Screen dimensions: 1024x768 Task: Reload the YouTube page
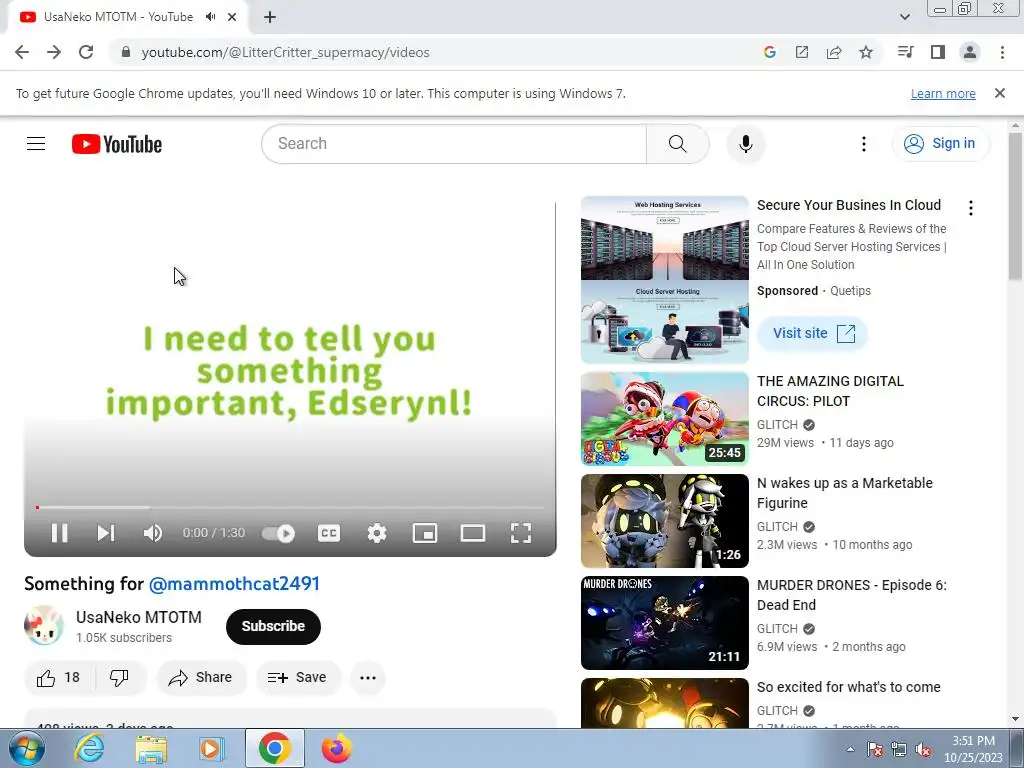[86, 52]
